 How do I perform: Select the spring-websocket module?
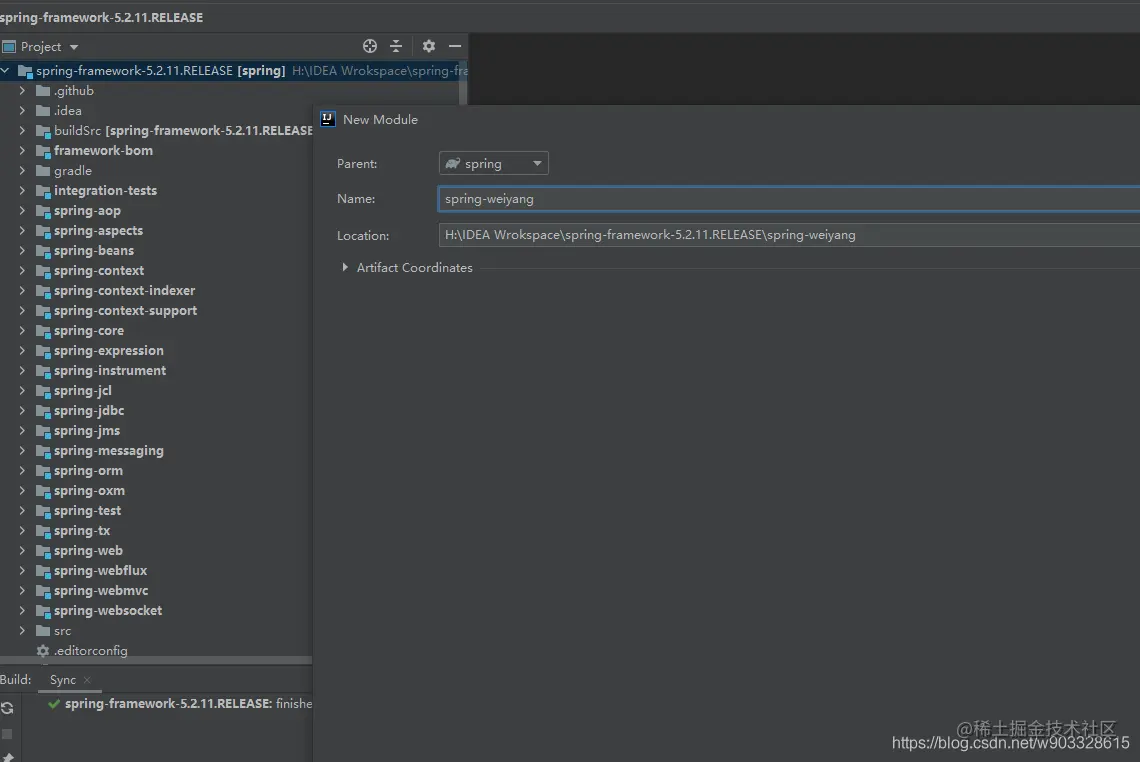(108, 611)
